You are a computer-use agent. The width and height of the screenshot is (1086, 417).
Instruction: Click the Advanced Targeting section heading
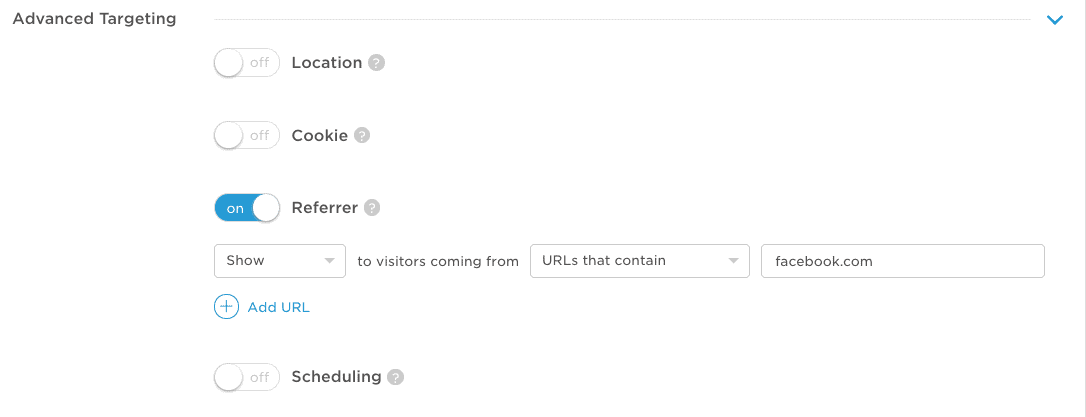point(94,19)
